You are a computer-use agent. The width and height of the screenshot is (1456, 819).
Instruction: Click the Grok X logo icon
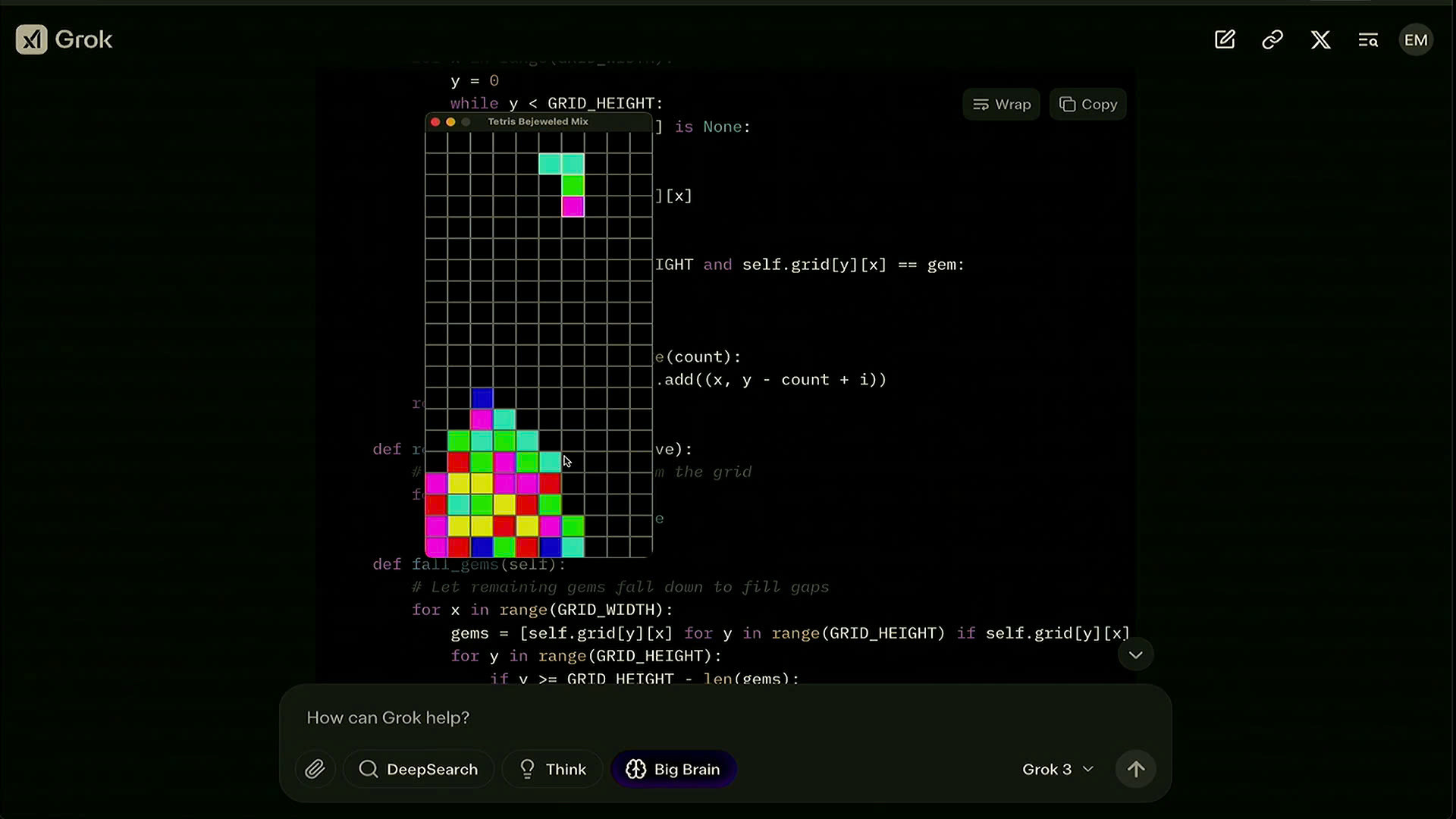pyautogui.click(x=30, y=39)
